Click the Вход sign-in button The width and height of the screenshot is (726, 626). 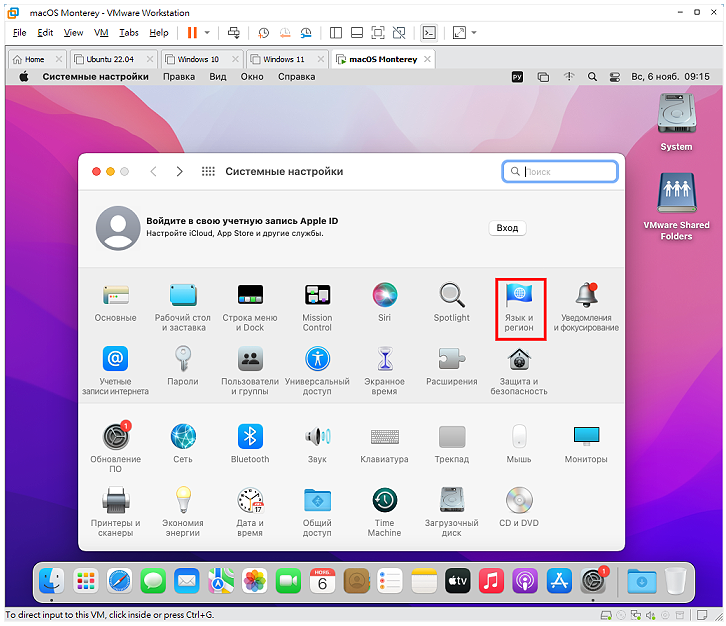[x=507, y=228]
